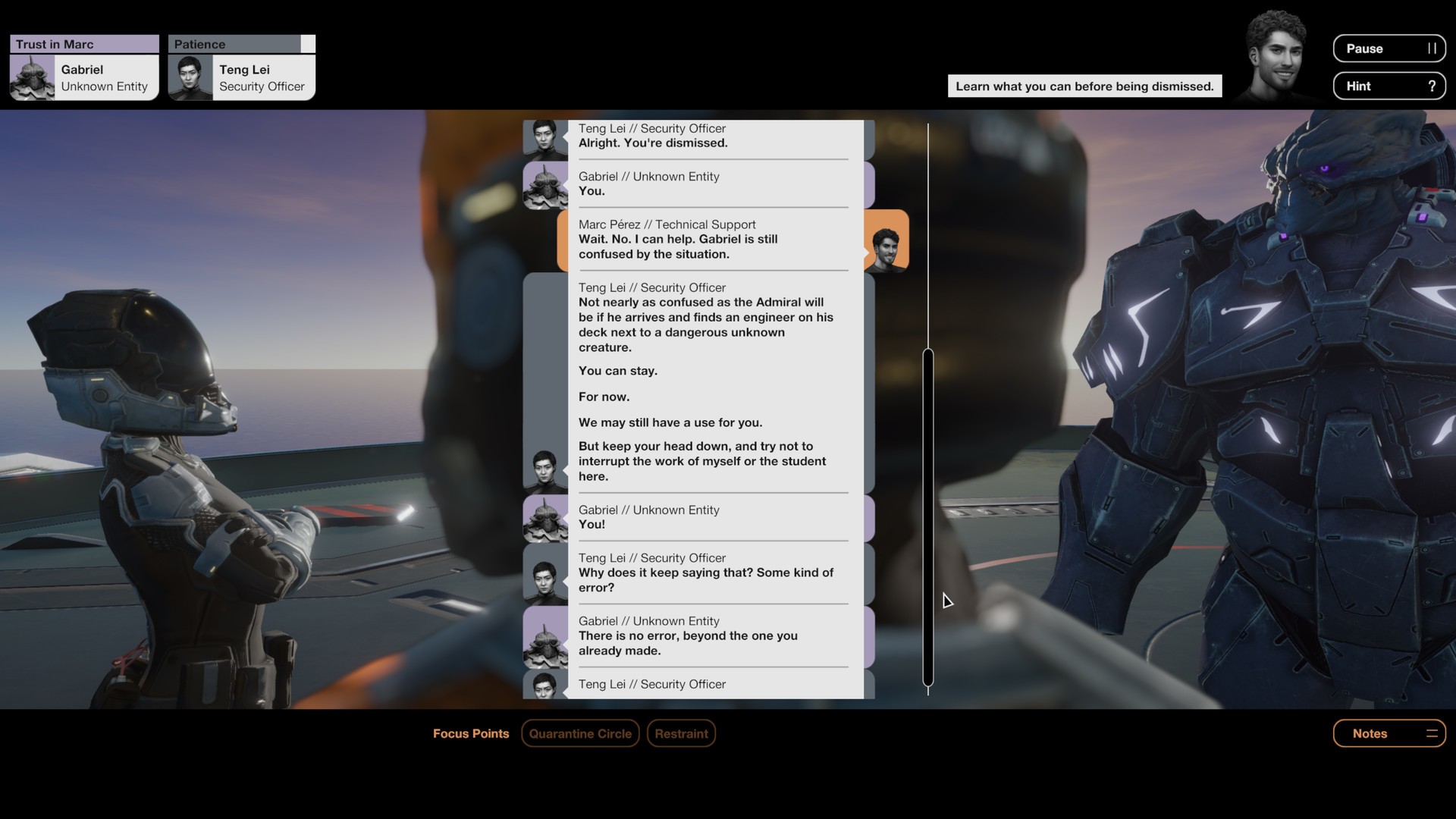
Task: Click the Teng Lei Security Officer portrait icon
Action: pyautogui.click(x=190, y=77)
